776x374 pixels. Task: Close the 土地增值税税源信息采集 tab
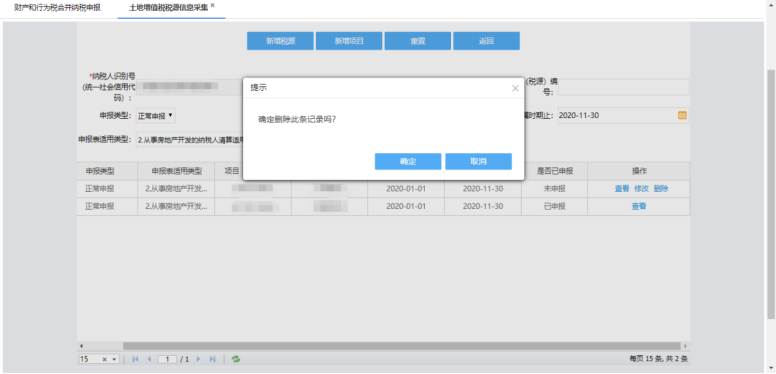pos(212,5)
